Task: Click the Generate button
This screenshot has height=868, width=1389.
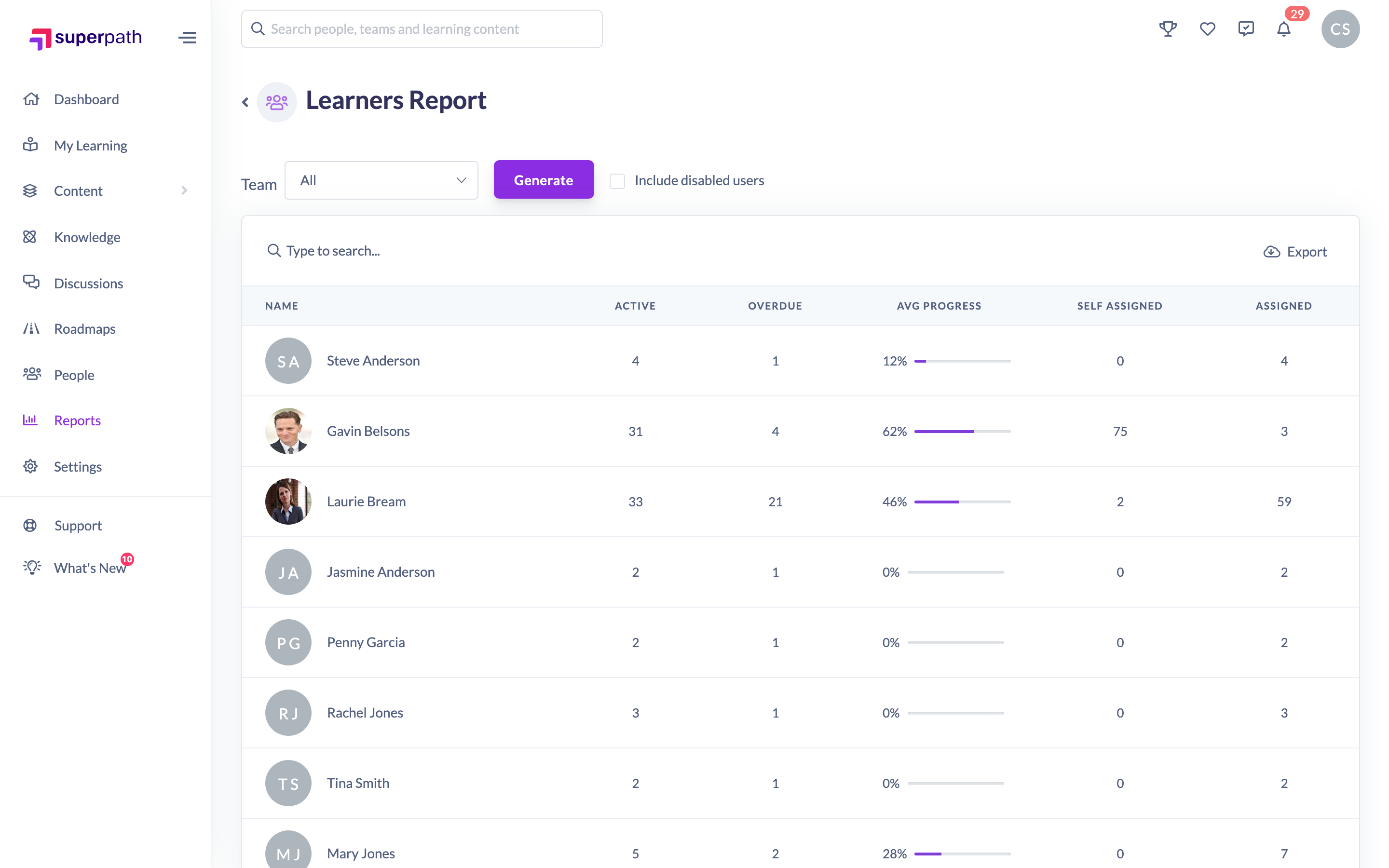Action: pyautogui.click(x=544, y=180)
